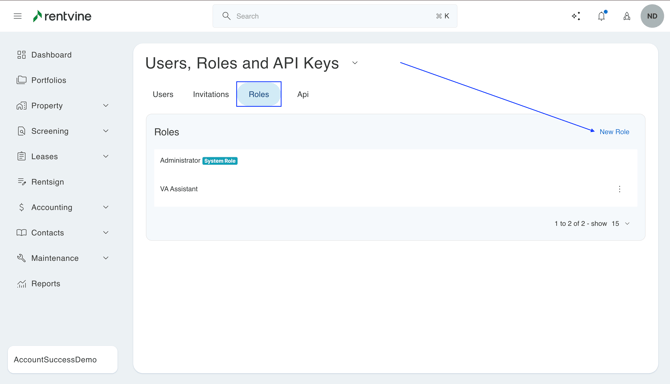
Task: Open the page title dropdown chevron
Action: pos(355,63)
